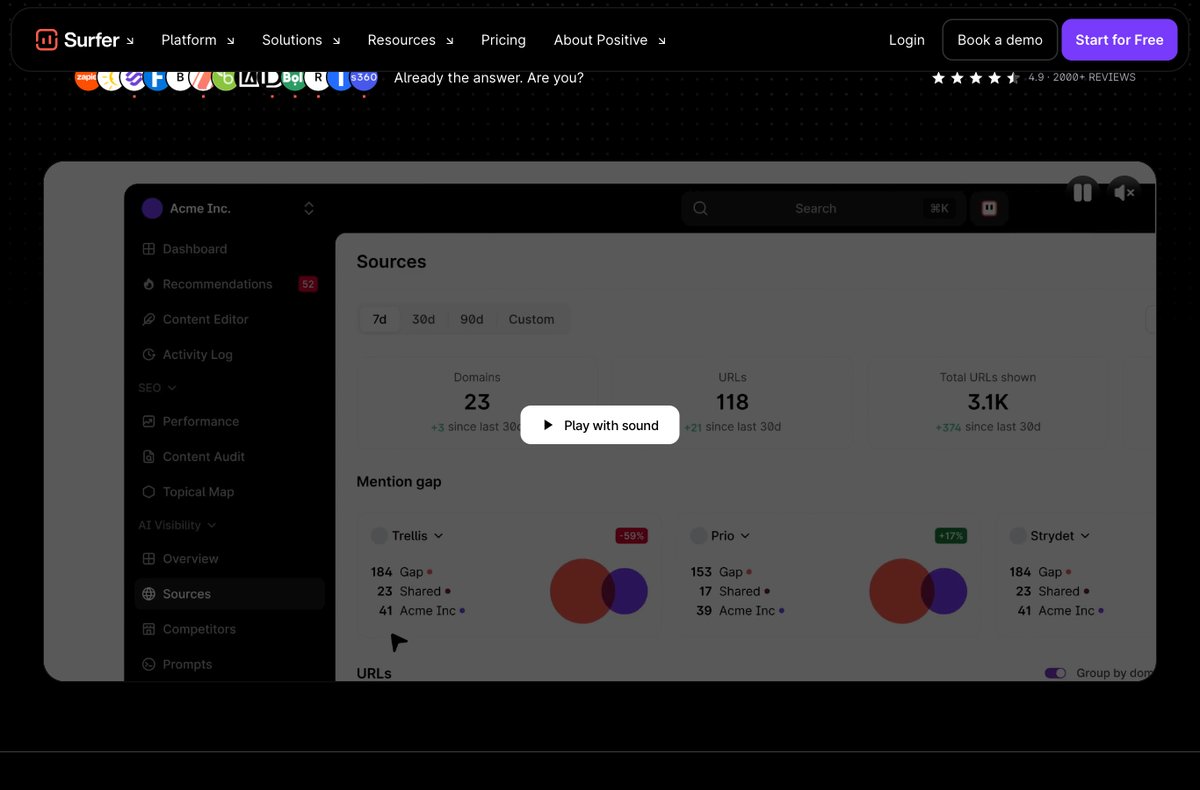Click the Content Audit document icon

tap(149, 456)
